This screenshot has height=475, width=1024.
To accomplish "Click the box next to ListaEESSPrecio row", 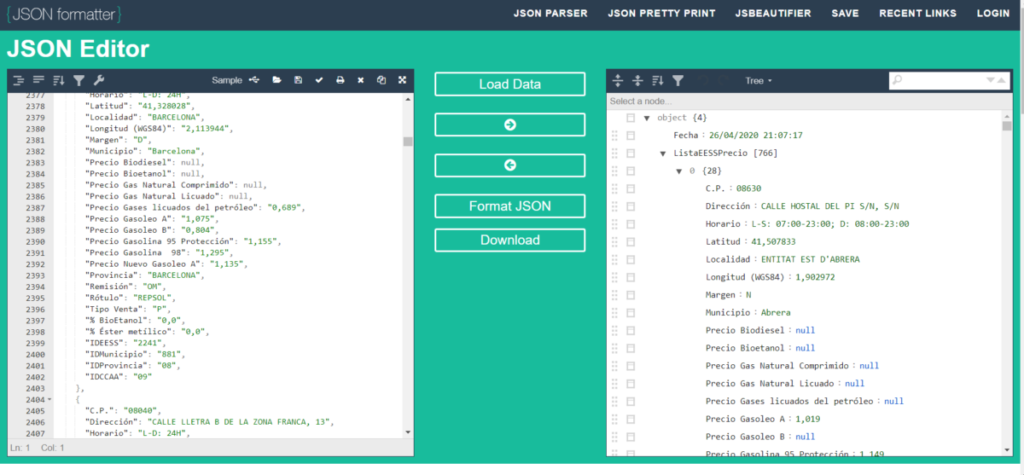I will tap(630, 153).
